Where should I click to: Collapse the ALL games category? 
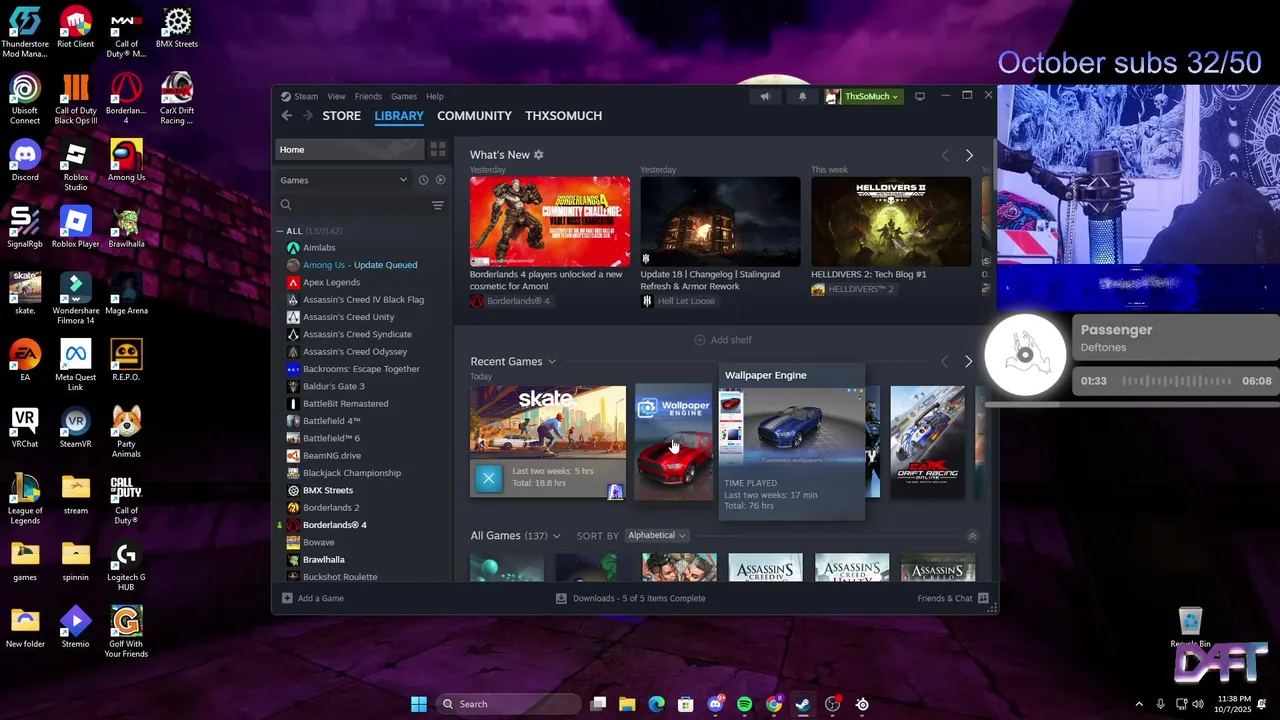pos(280,231)
